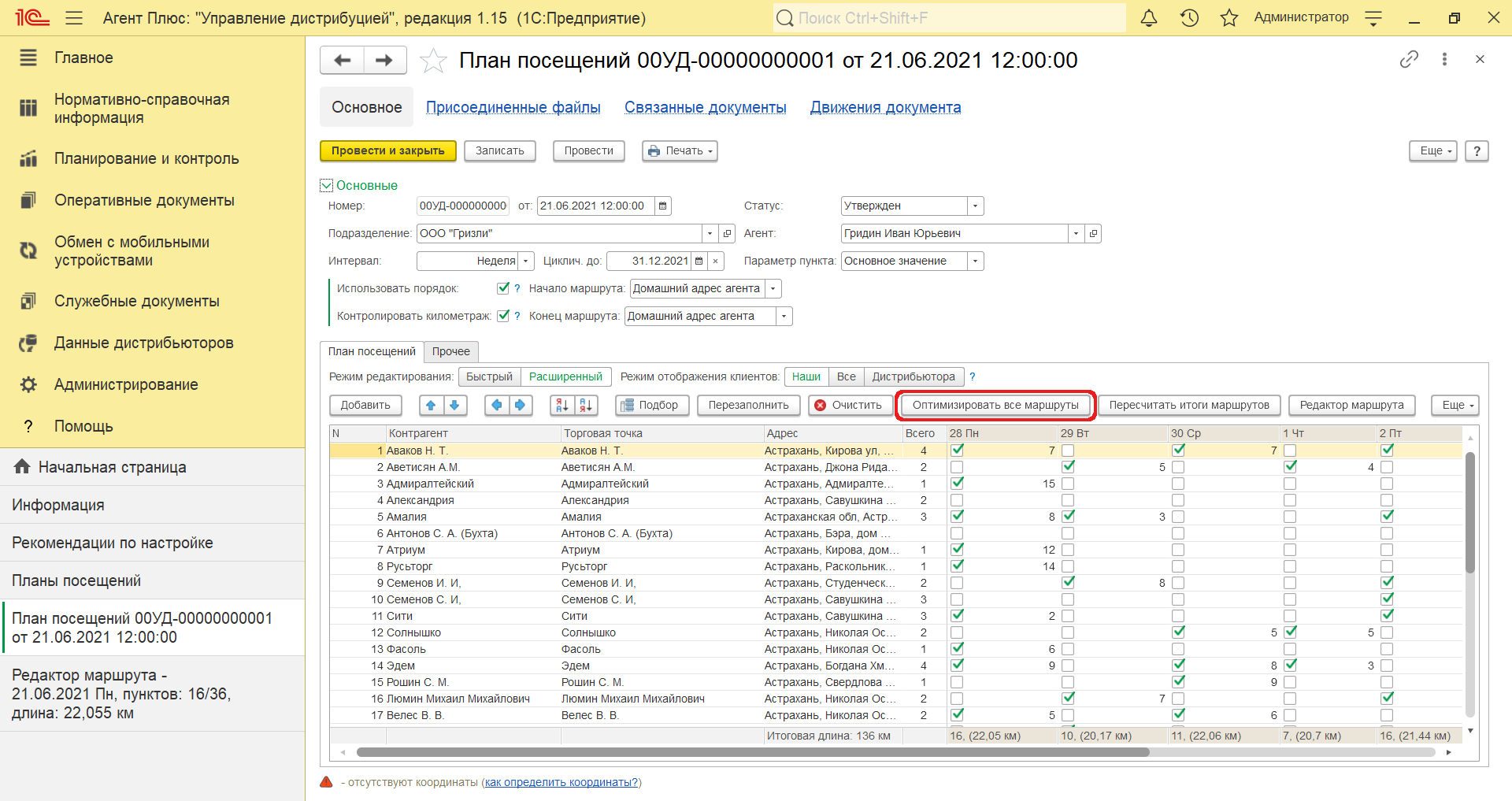Open Еще menu in table toolbar
Screen dimensions: 1512x801
[1455, 406]
